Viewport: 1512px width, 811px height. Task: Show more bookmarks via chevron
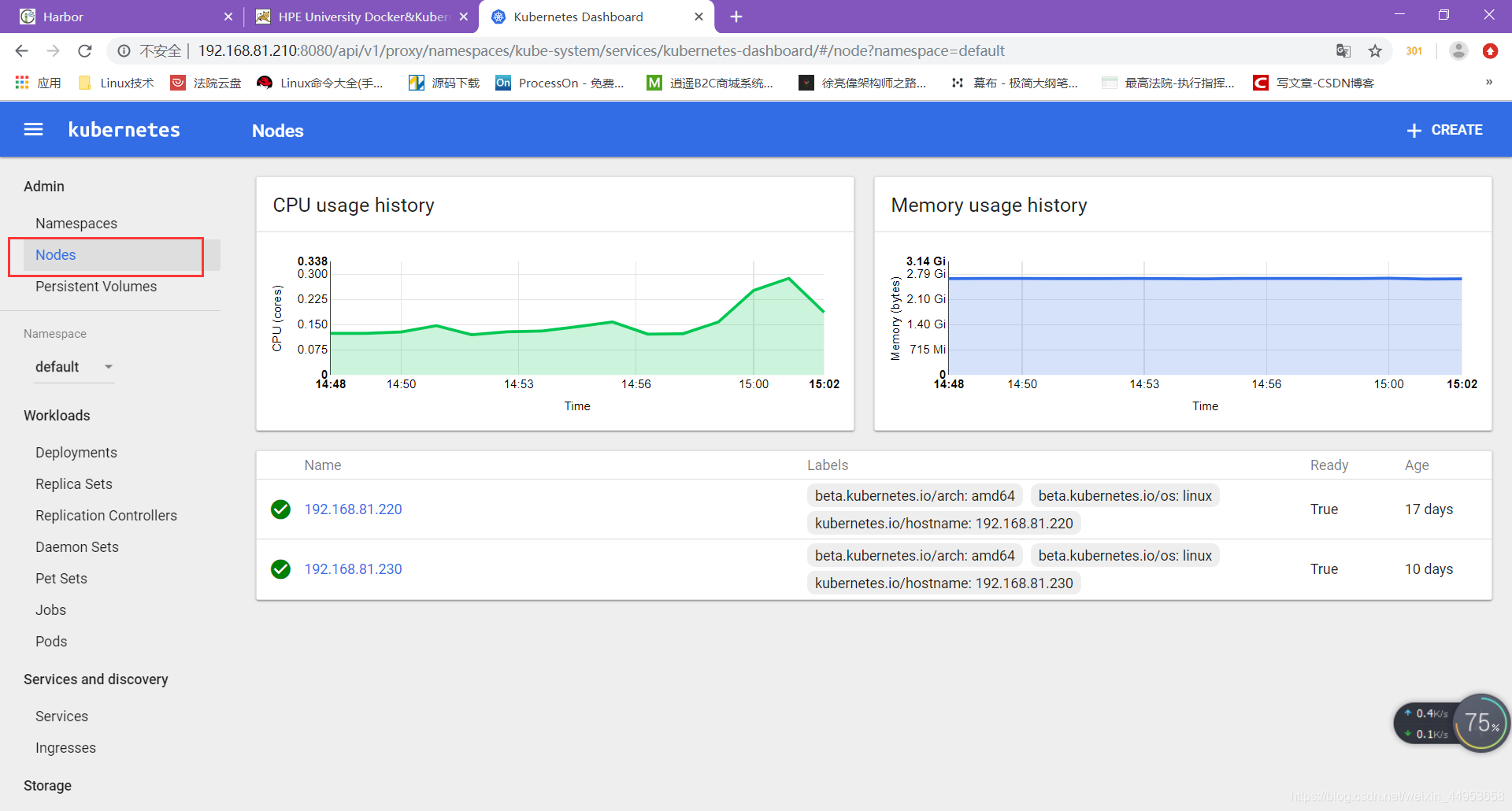(x=1489, y=83)
